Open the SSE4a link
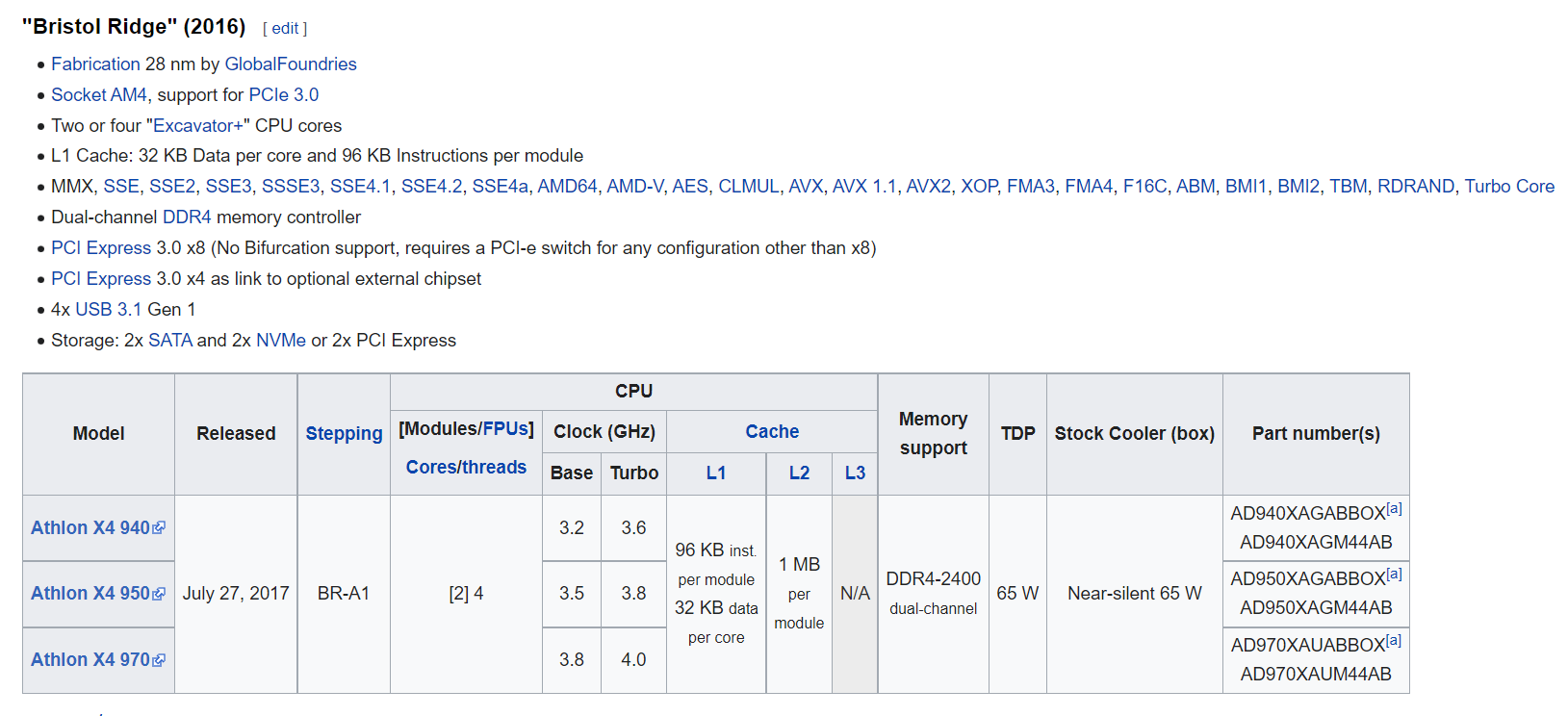The height and width of the screenshot is (716, 1568). [500, 186]
